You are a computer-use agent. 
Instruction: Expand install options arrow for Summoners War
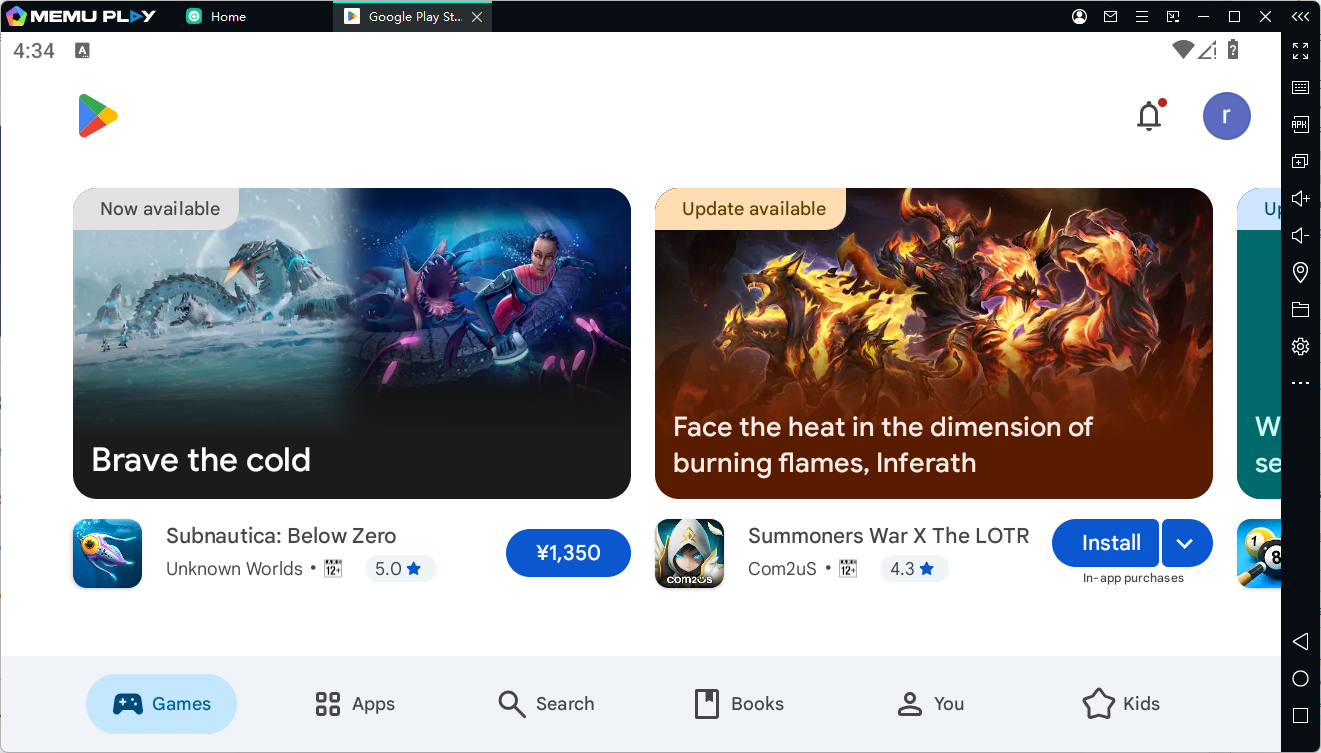click(x=1186, y=544)
